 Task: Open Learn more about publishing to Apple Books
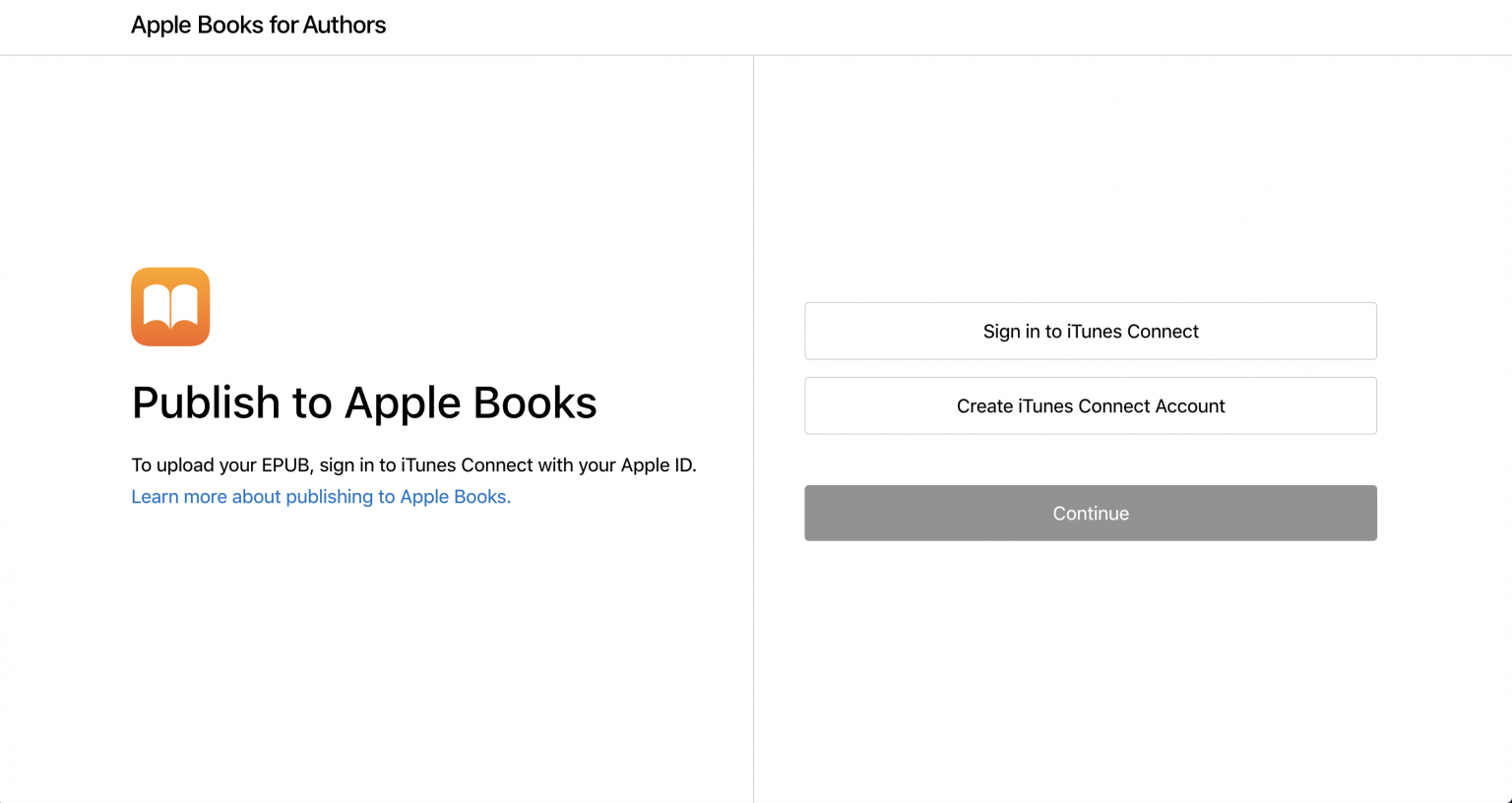(321, 496)
